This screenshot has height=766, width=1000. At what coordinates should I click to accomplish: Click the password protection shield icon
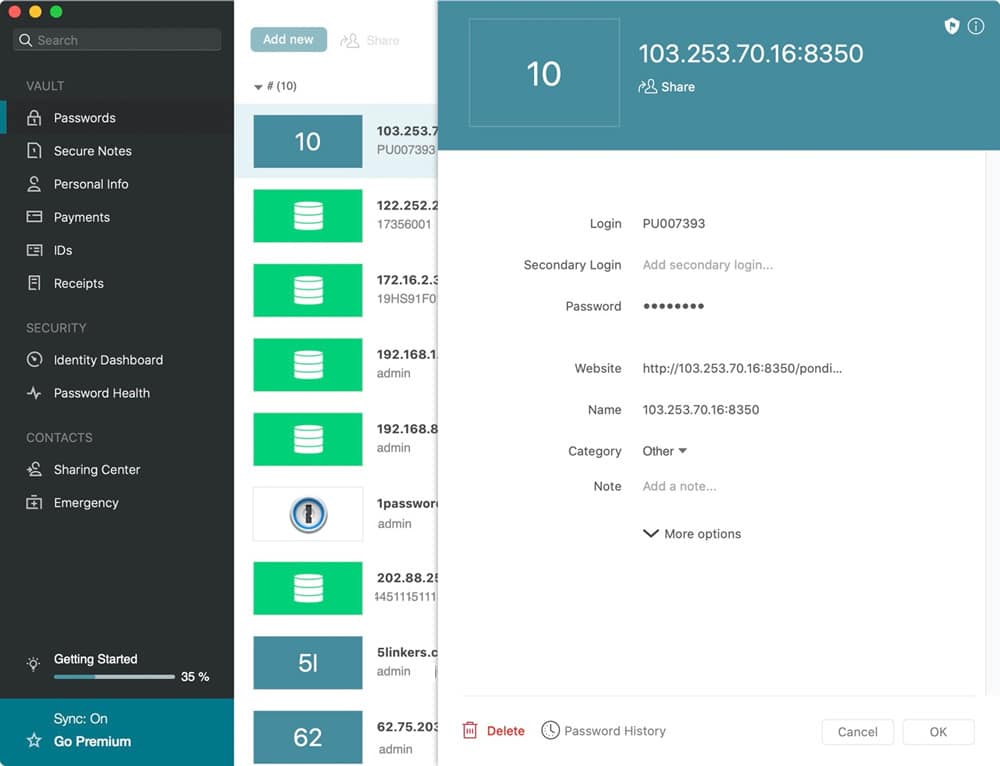952,26
